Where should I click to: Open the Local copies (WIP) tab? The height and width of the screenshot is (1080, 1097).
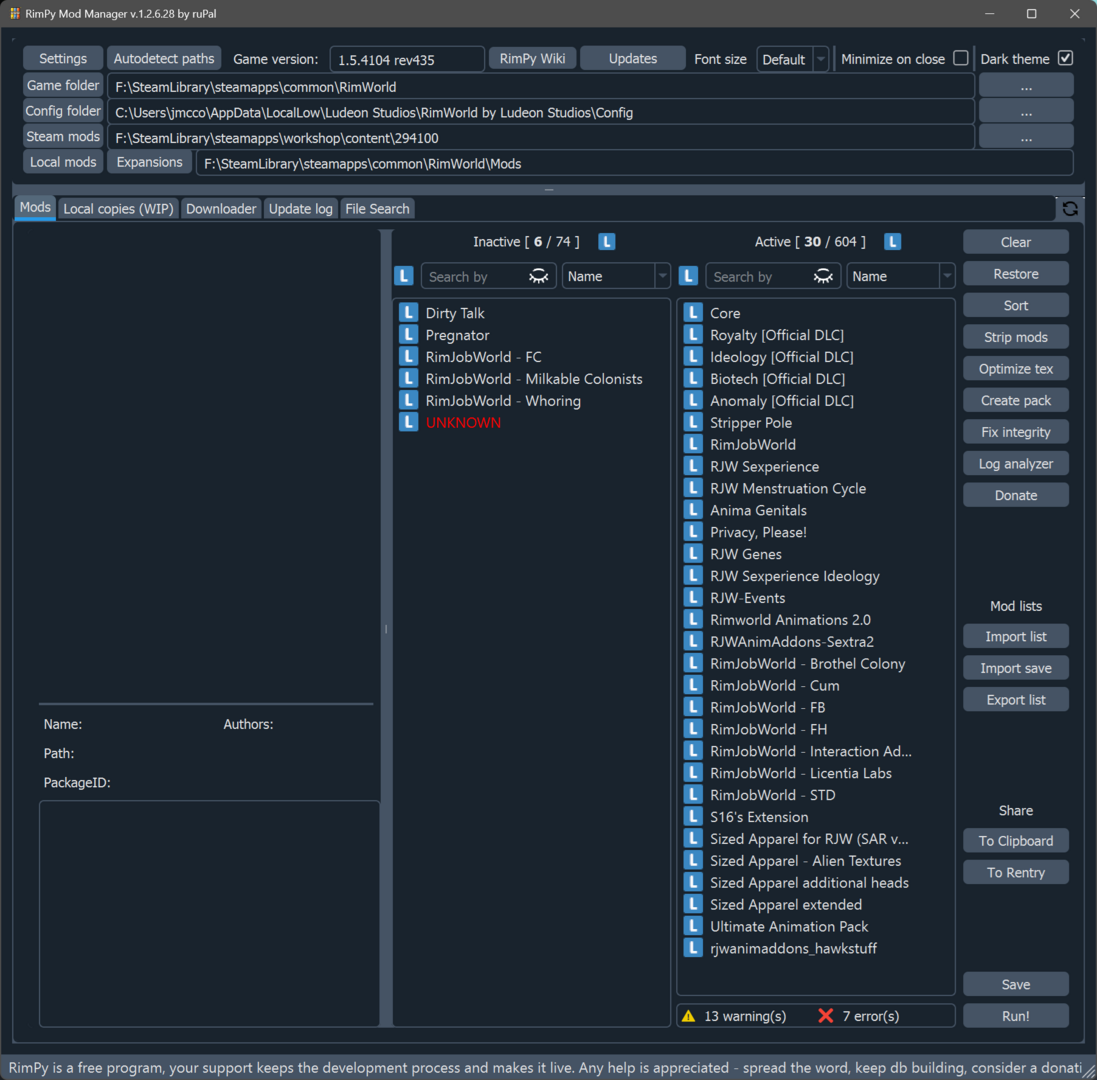point(118,208)
